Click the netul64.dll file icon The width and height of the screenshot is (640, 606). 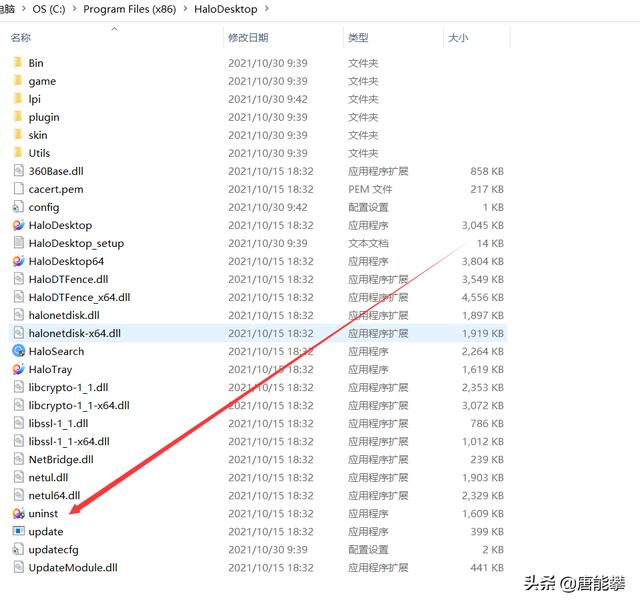pos(18,495)
